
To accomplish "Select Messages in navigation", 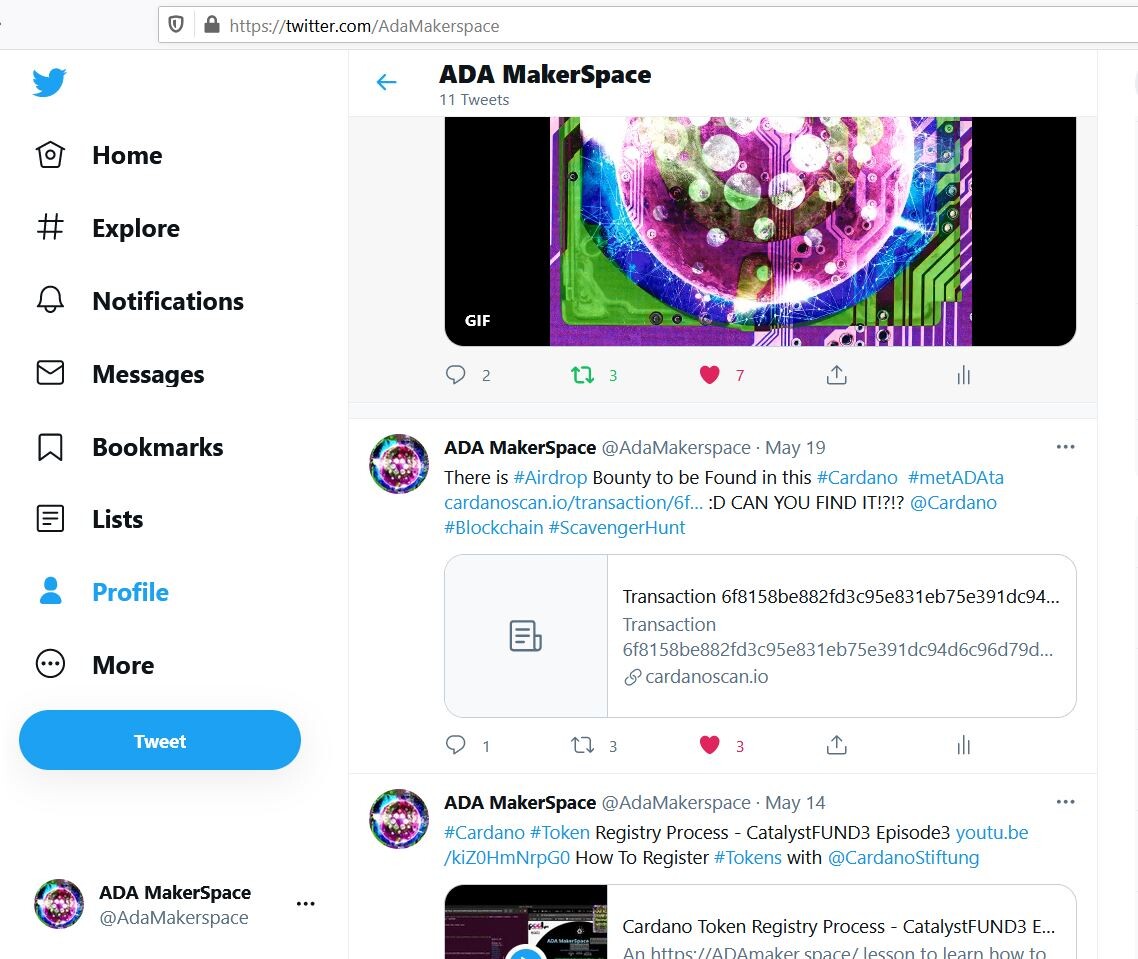I will 148,374.
